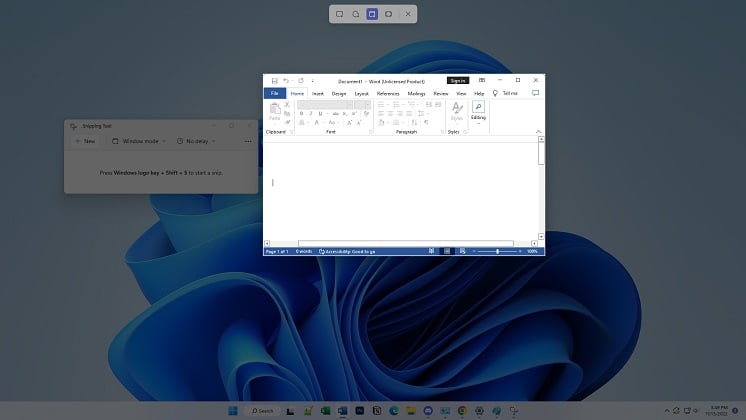Toggle Italic formatting in Font group
The width and height of the screenshot is (746, 420).
(310, 113)
